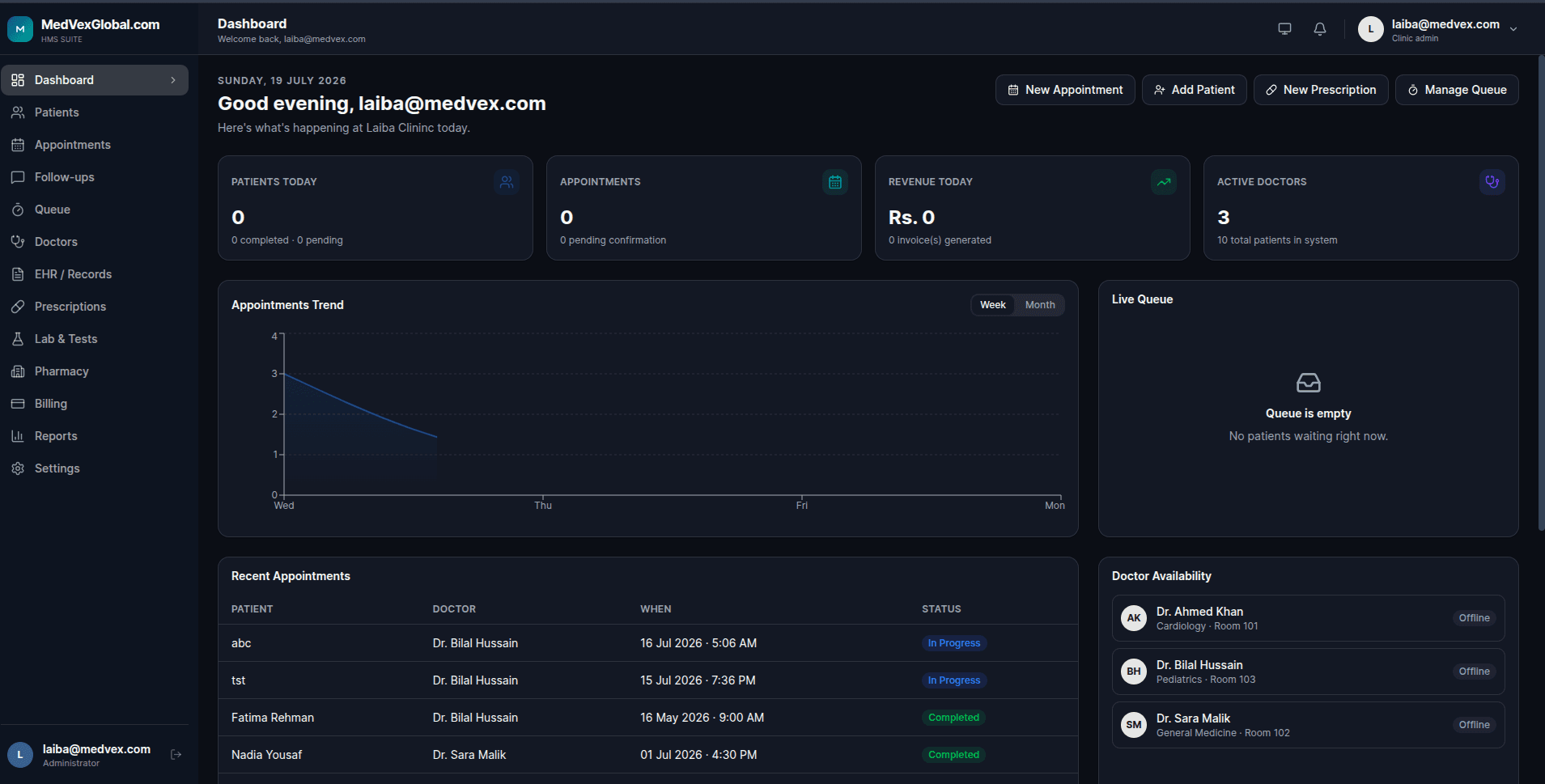This screenshot has width=1545, height=784.
Task: Click the Queue timer icon in sidebar
Action: point(18,210)
